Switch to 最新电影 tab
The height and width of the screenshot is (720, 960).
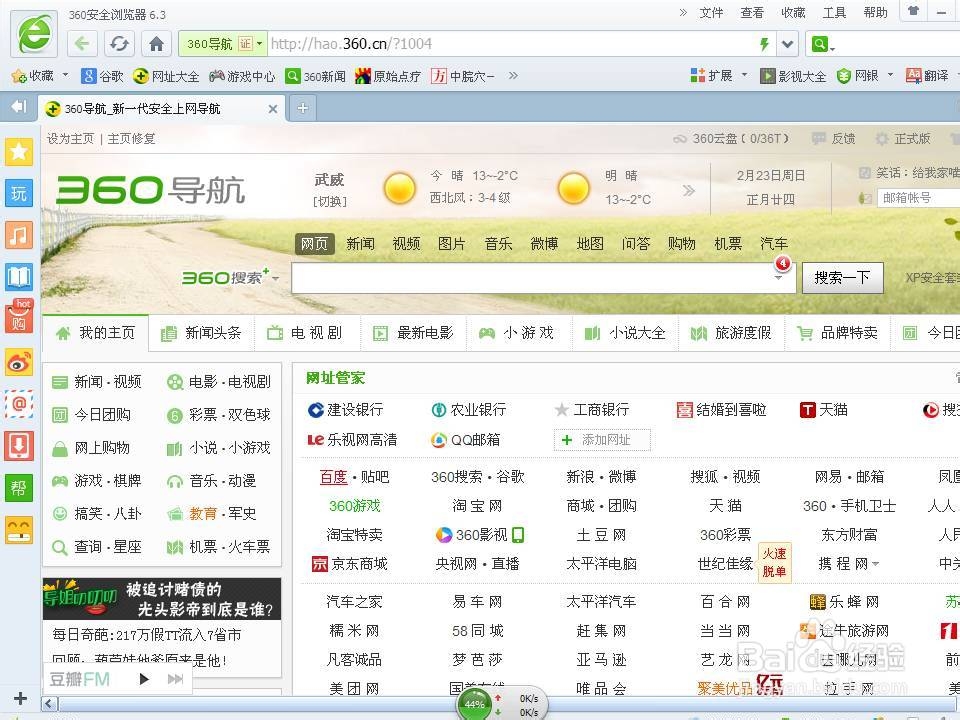tap(414, 333)
